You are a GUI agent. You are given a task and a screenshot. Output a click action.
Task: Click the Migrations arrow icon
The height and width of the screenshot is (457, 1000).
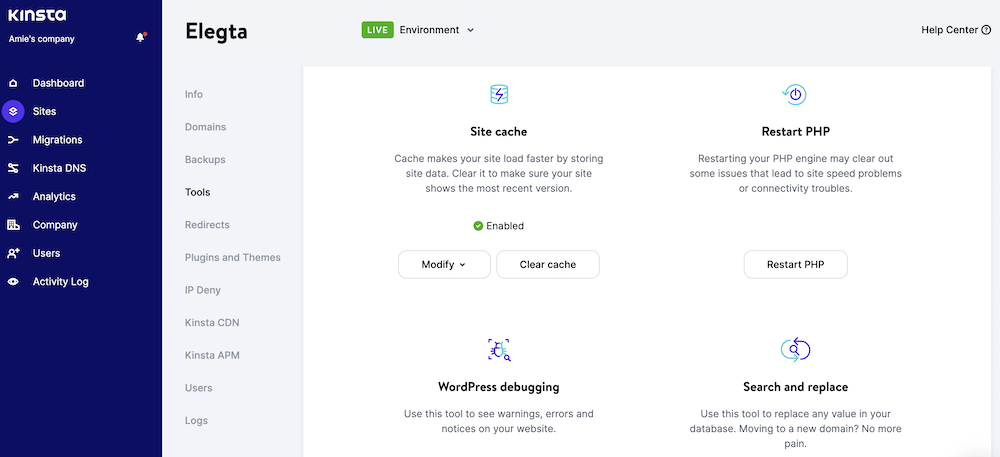pos(13,140)
